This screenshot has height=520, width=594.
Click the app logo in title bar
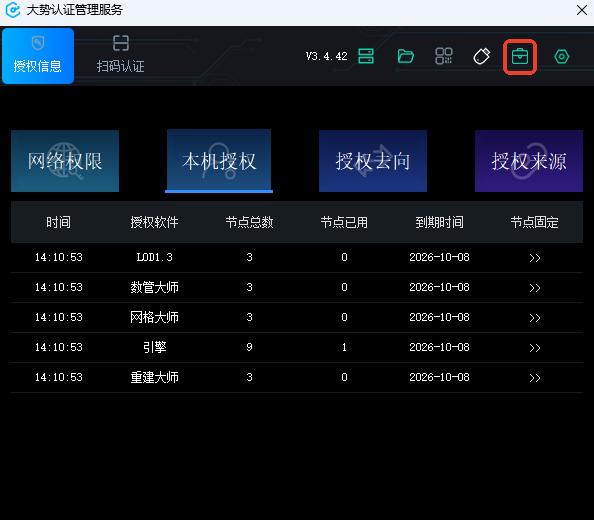(13, 10)
